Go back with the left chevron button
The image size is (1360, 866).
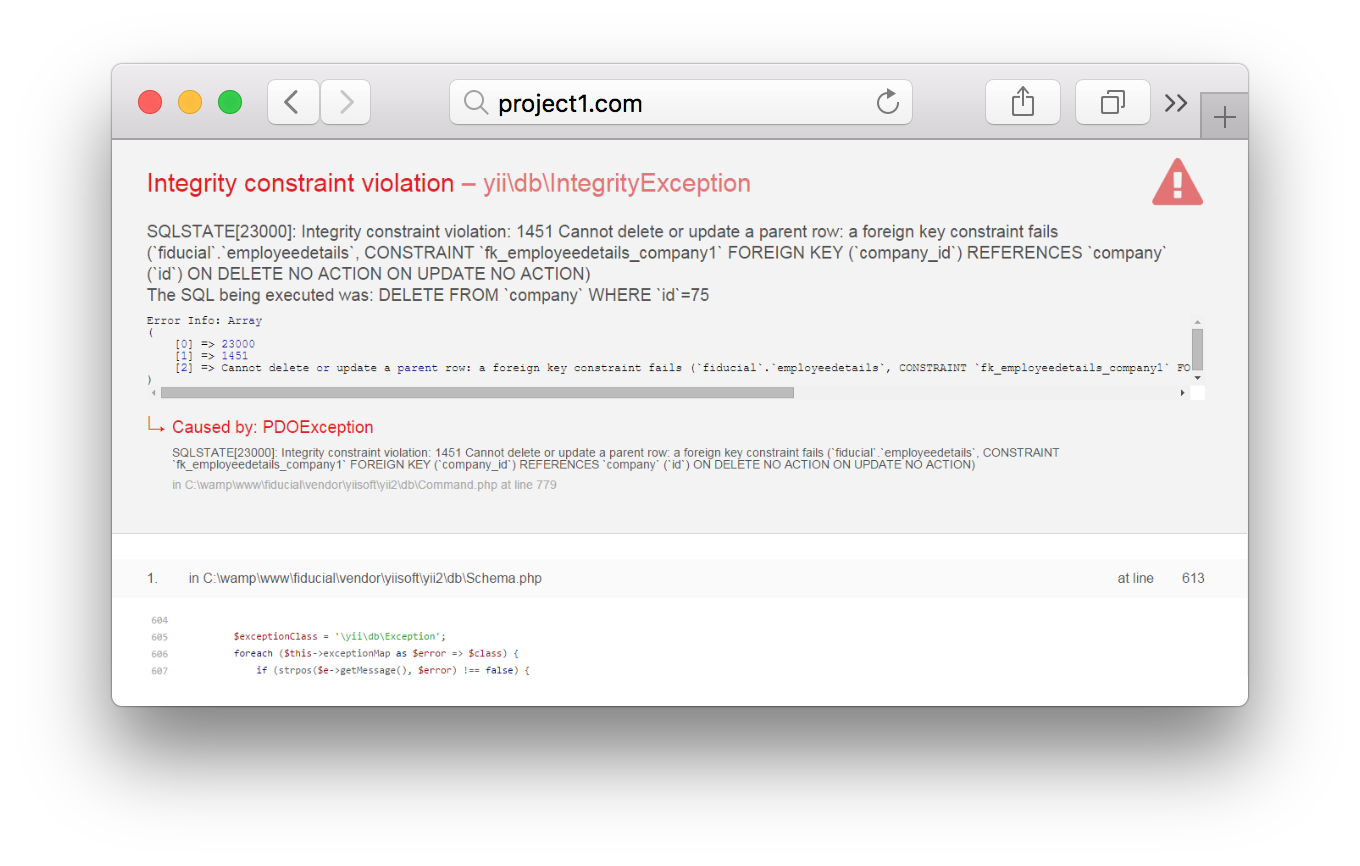[x=293, y=102]
